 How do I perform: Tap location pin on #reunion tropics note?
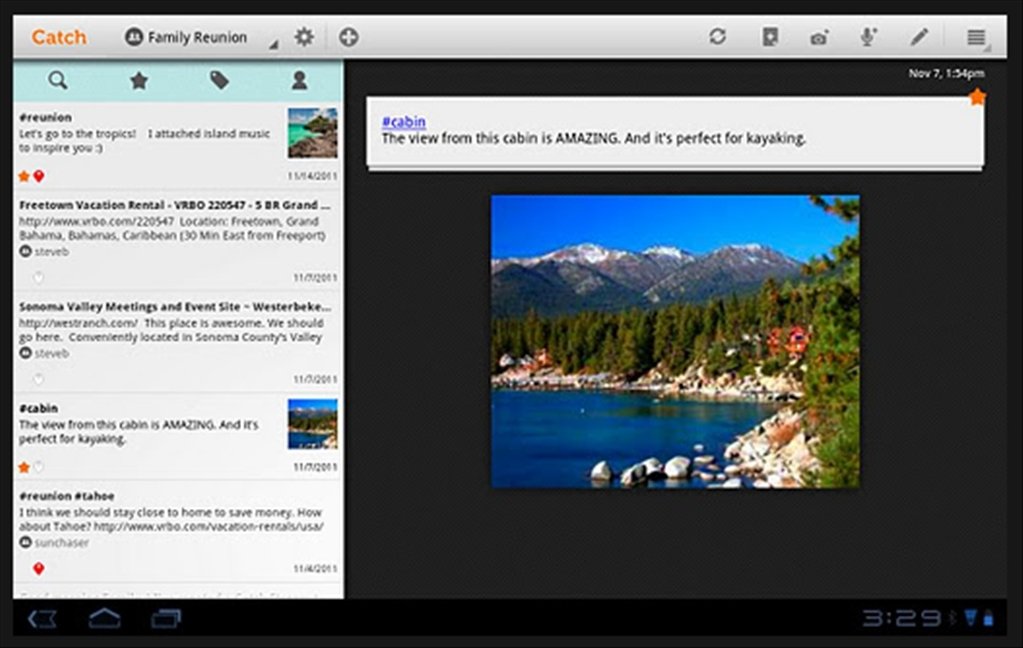tap(39, 176)
